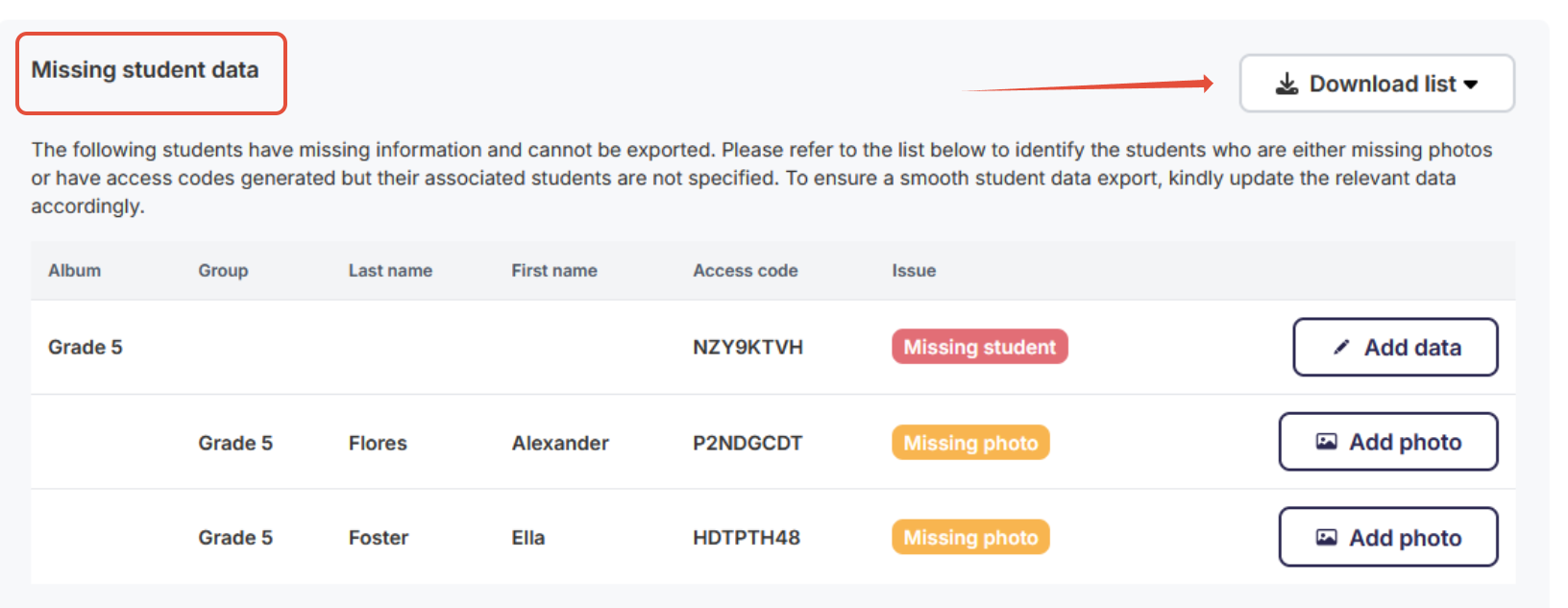Click the photo icon on Foster's Add photo button
The height and width of the screenshot is (608, 1568).
[x=1328, y=537]
